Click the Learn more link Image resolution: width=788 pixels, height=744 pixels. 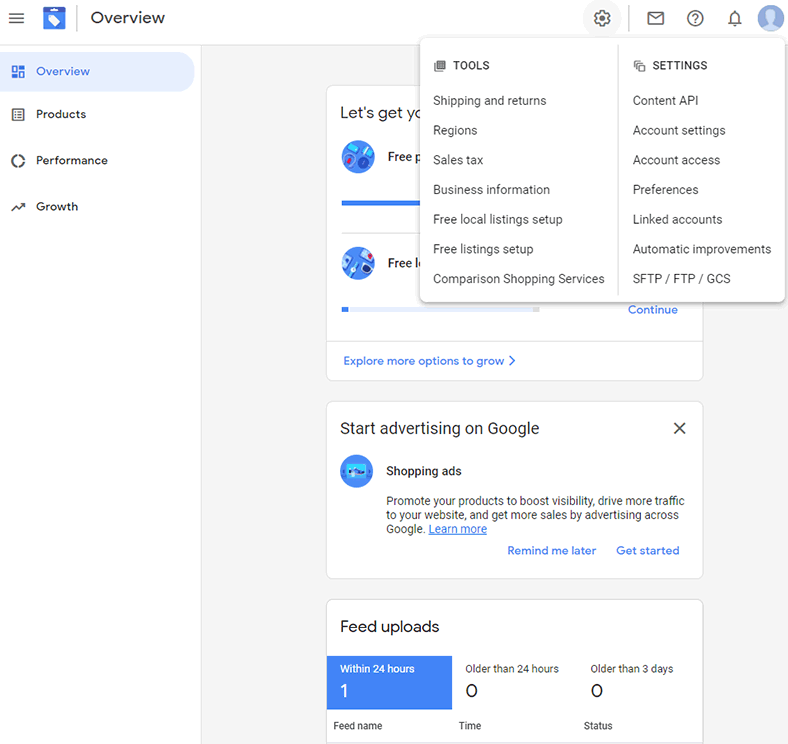click(x=457, y=529)
